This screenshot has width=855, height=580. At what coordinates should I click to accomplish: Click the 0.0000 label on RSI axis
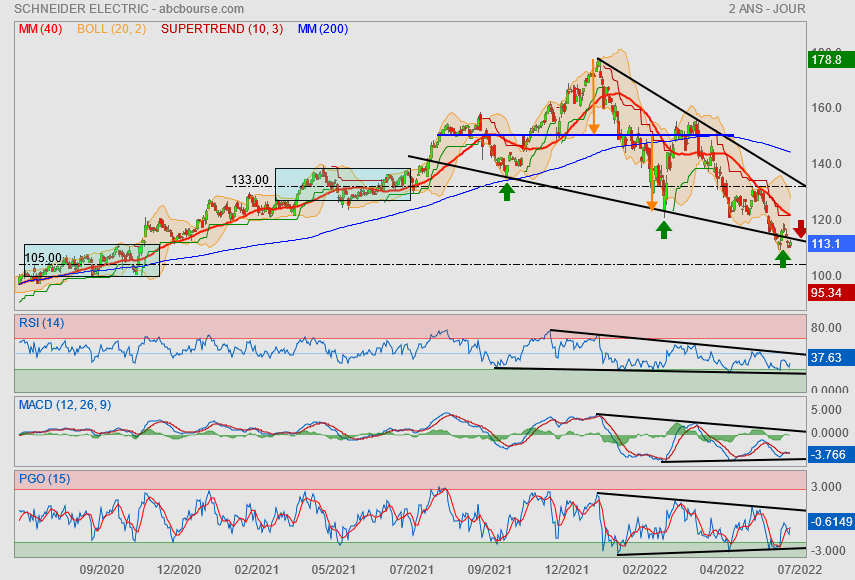click(x=829, y=389)
